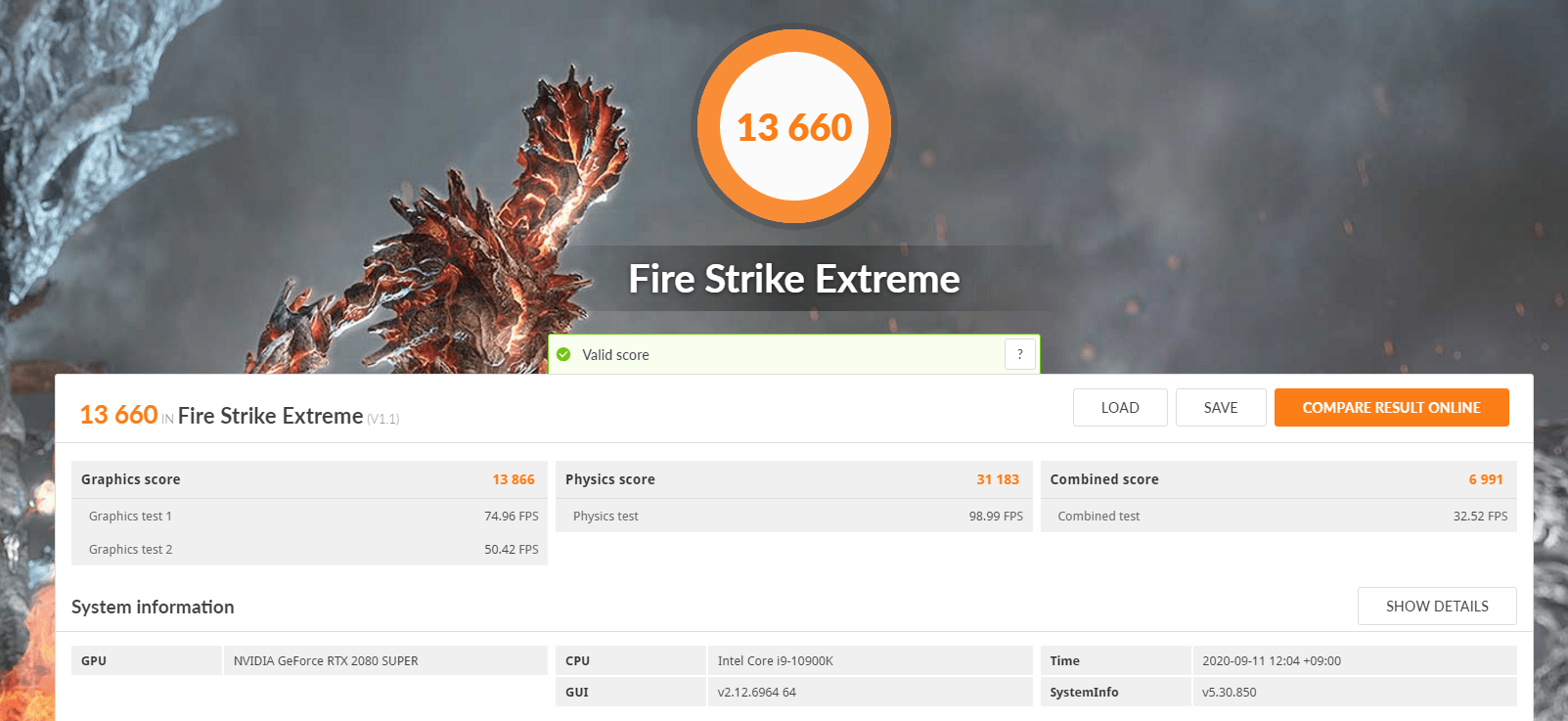The width and height of the screenshot is (1568, 721).
Task: Click the Combined score value 6 991
Action: click(1486, 479)
